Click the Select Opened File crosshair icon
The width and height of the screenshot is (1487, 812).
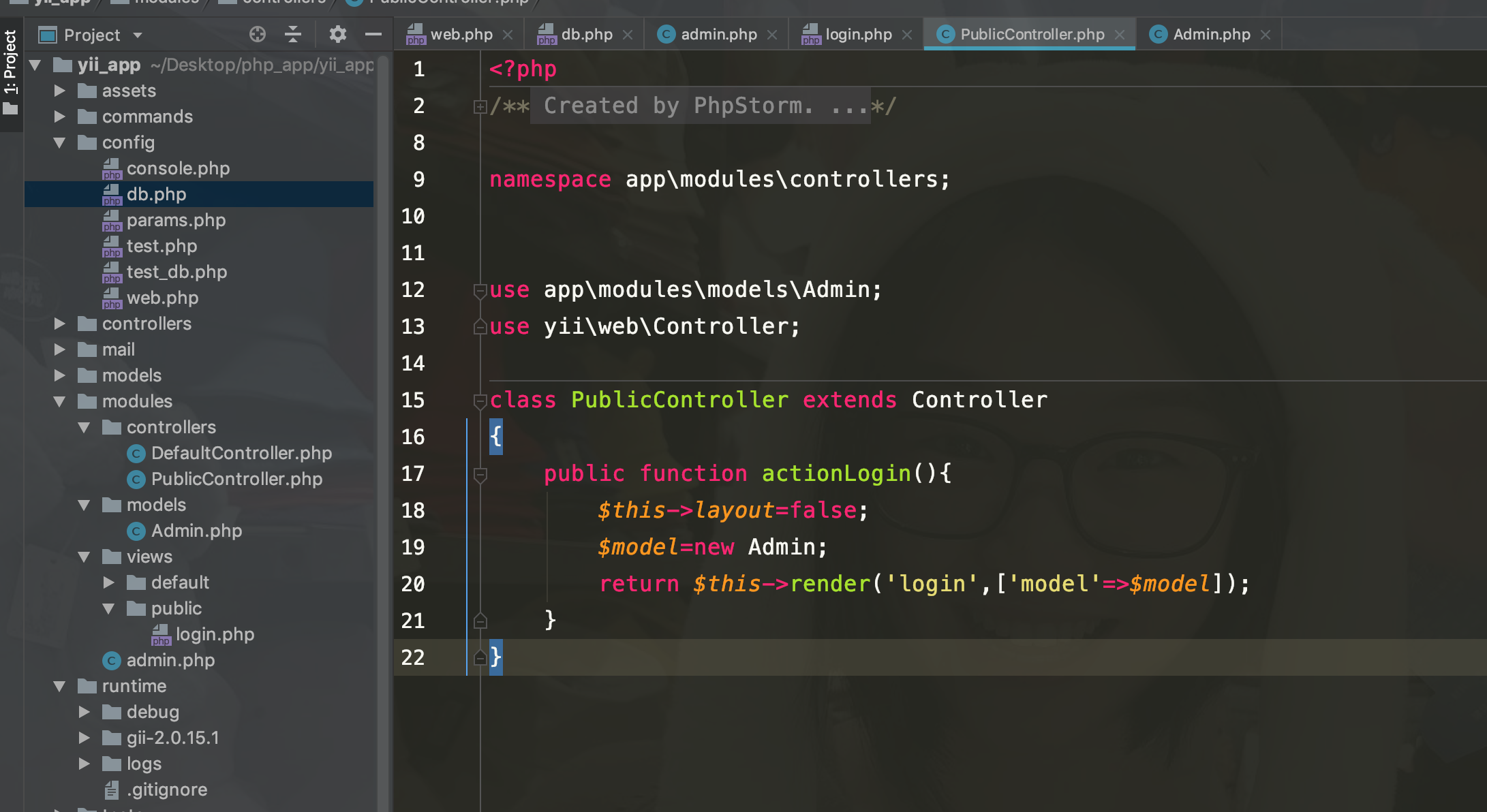pyautogui.click(x=258, y=34)
